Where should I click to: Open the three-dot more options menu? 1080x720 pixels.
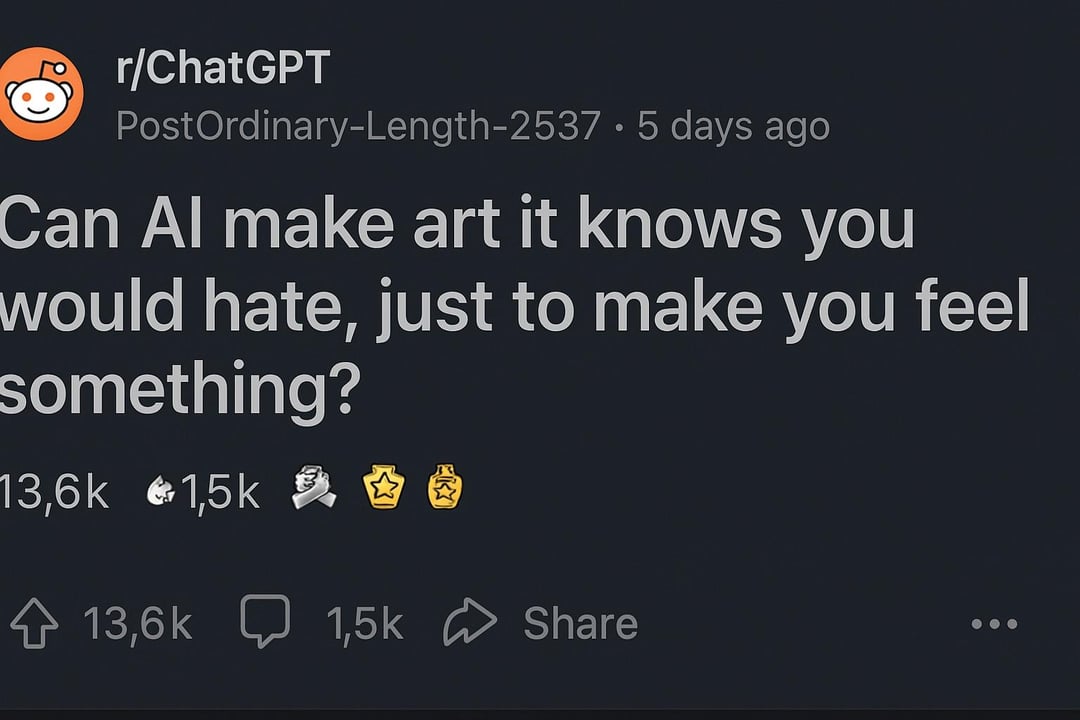[x=994, y=624]
